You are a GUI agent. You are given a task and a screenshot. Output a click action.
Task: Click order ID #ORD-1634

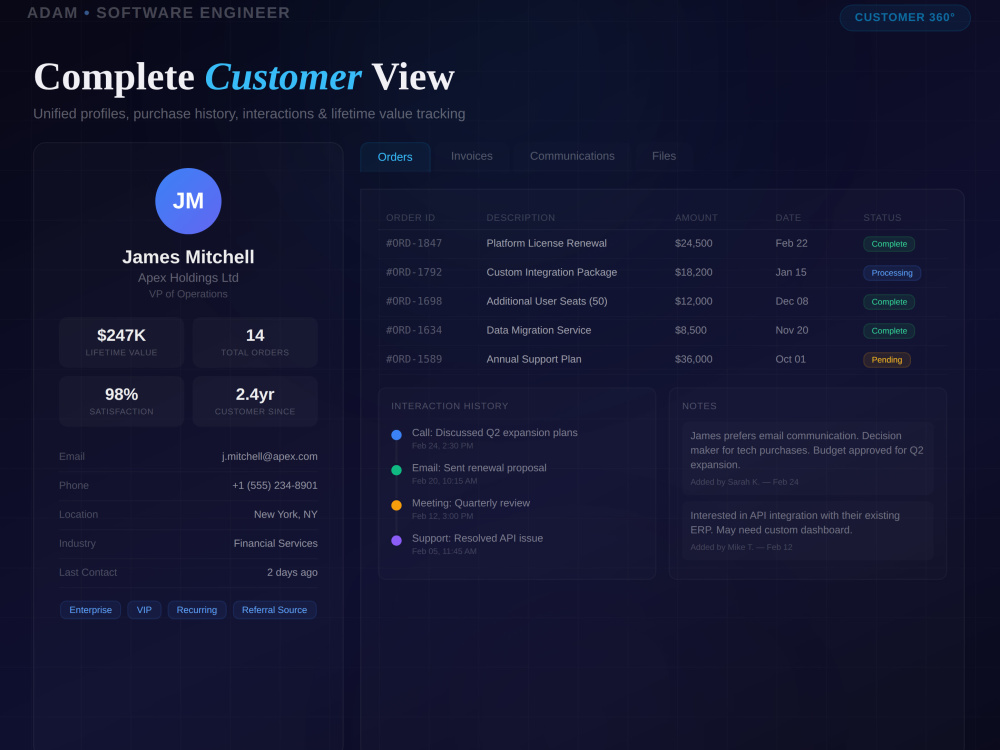414,330
